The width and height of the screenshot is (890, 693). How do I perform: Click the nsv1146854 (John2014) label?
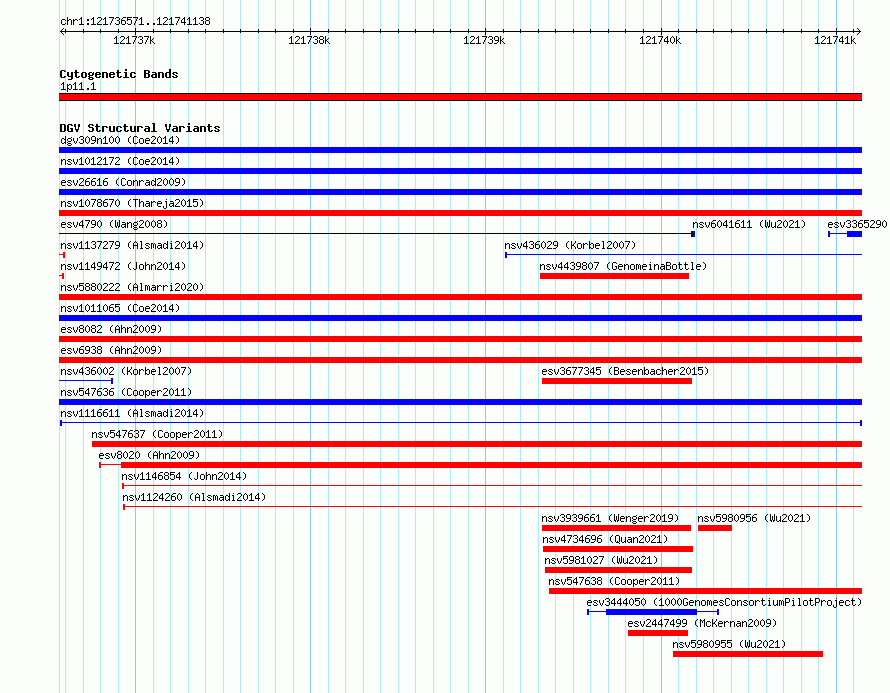click(184, 476)
